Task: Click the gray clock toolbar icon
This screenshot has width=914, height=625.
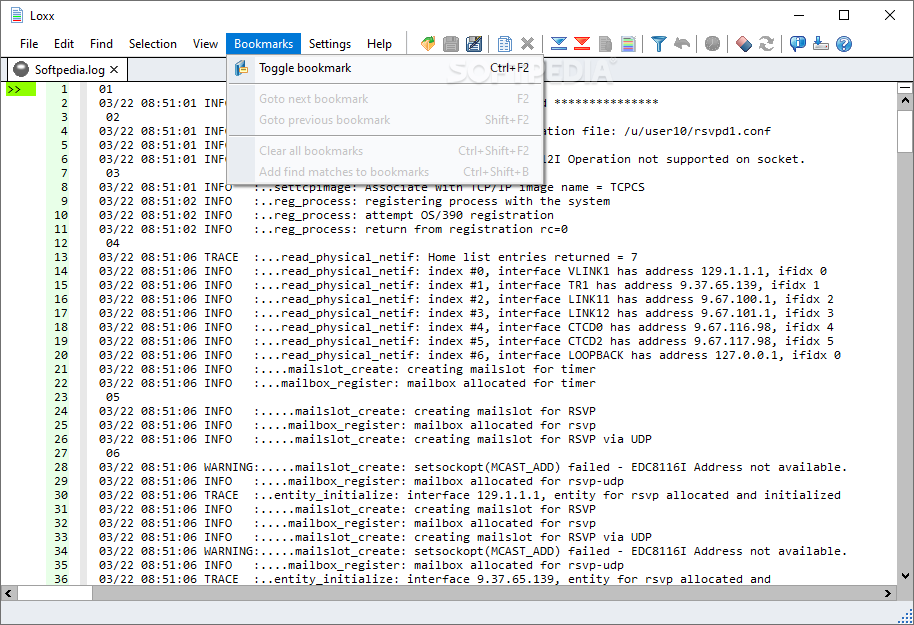Action: (x=712, y=44)
